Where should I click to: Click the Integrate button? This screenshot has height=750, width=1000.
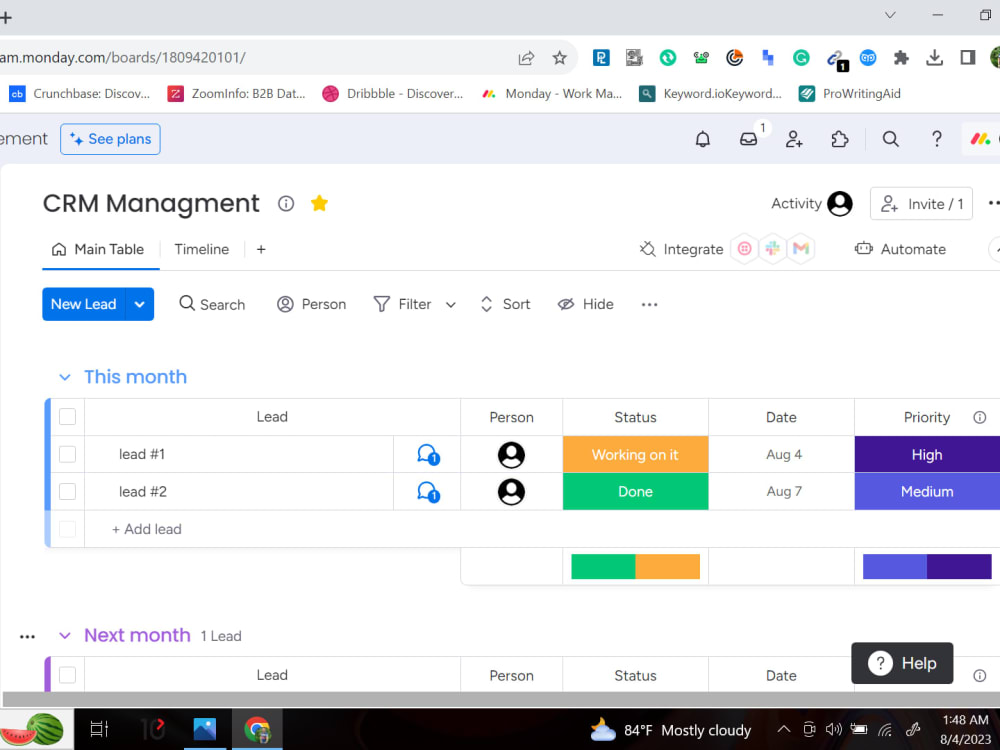click(681, 249)
